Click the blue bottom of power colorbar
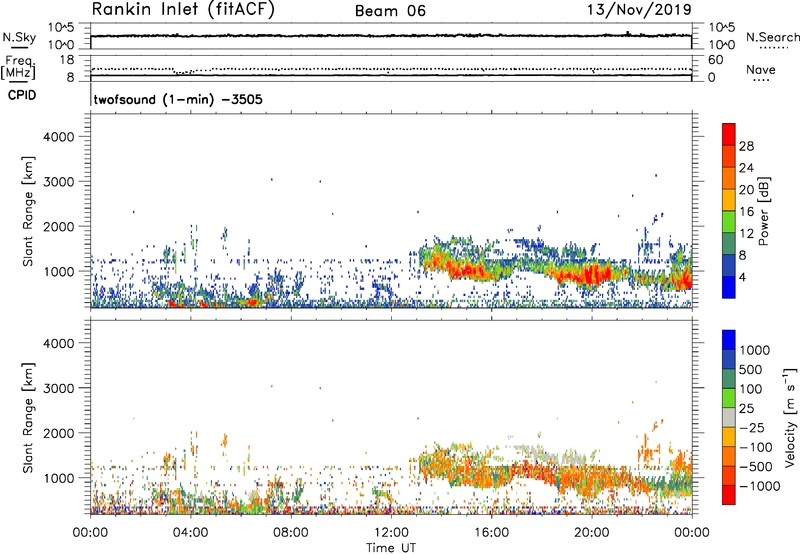 pos(729,287)
